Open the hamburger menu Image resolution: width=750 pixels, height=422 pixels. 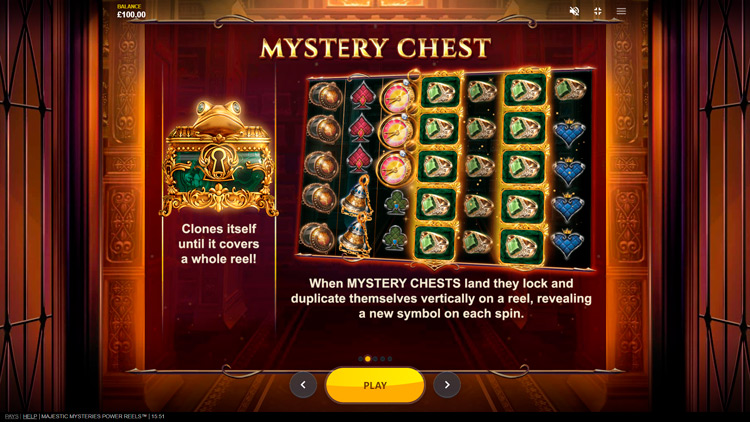621,11
